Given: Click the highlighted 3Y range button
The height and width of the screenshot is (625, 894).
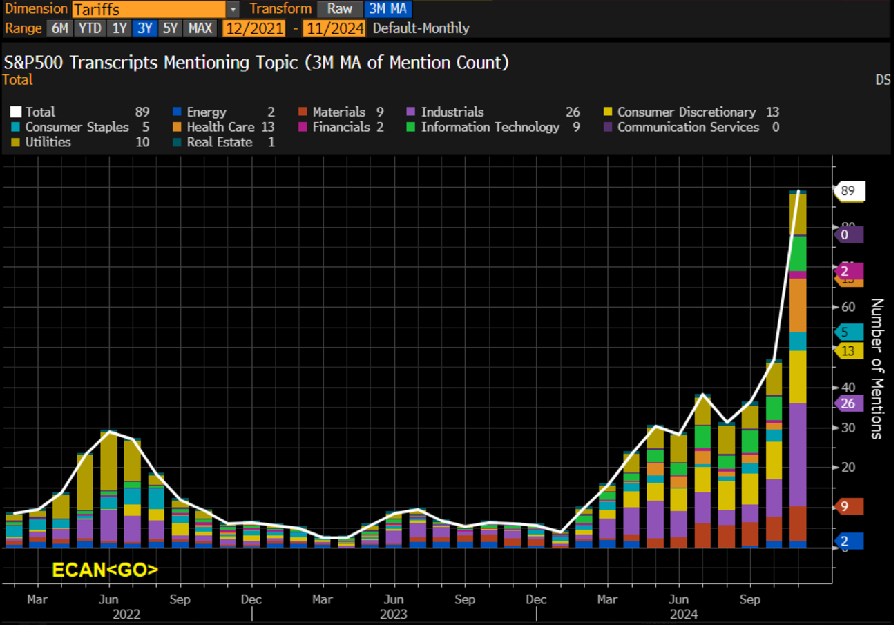Looking at the screenshot, I should 145,28.
